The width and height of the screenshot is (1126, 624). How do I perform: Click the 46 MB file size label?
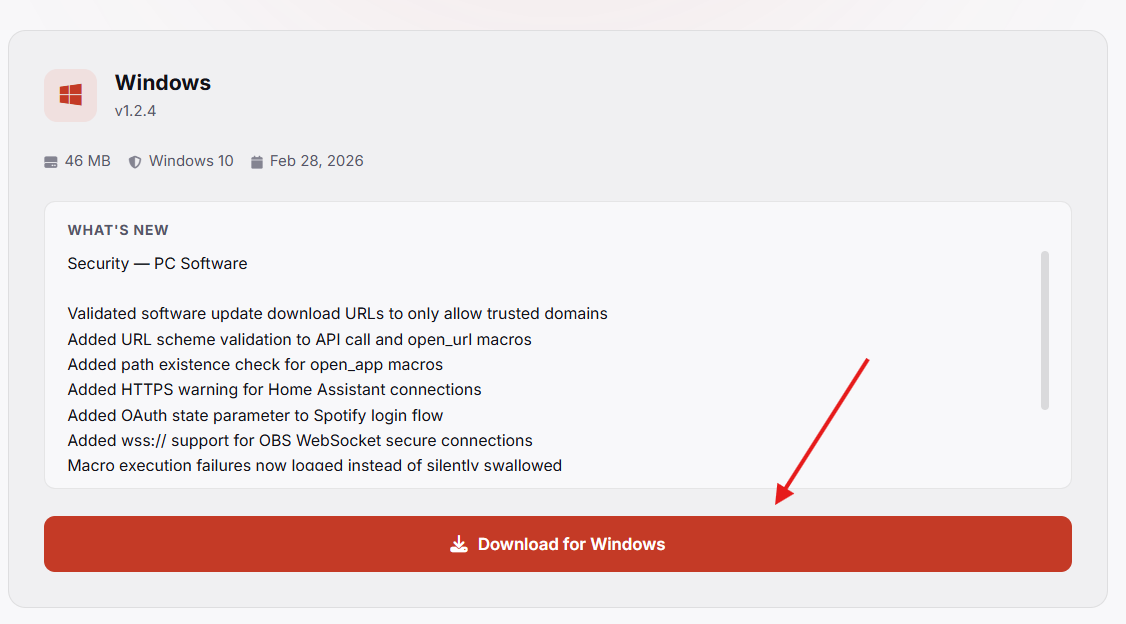pos(87,160)
